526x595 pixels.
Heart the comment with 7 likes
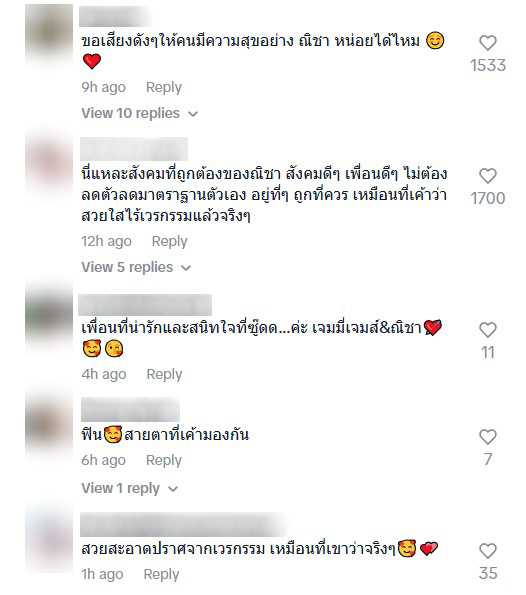(488, 437)
